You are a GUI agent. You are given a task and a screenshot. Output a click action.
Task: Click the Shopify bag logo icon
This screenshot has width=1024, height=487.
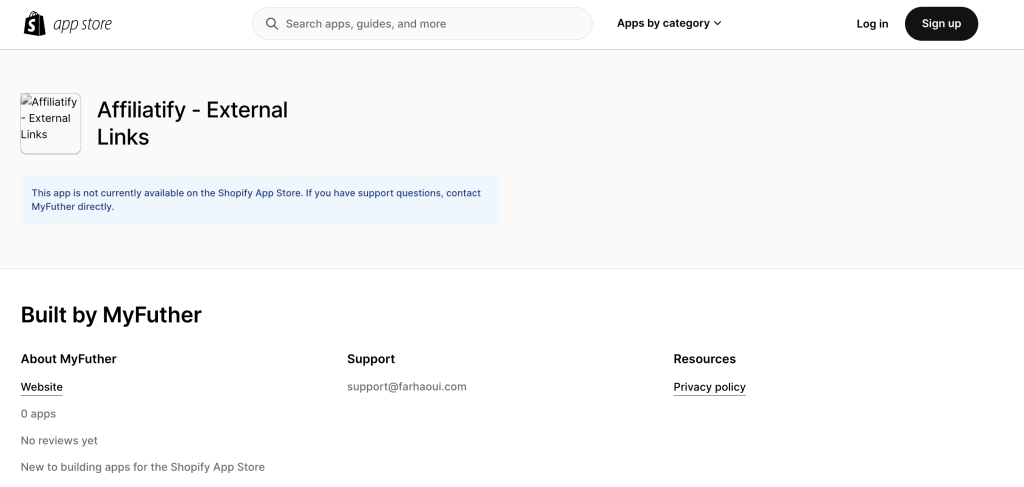pos(35,23)
